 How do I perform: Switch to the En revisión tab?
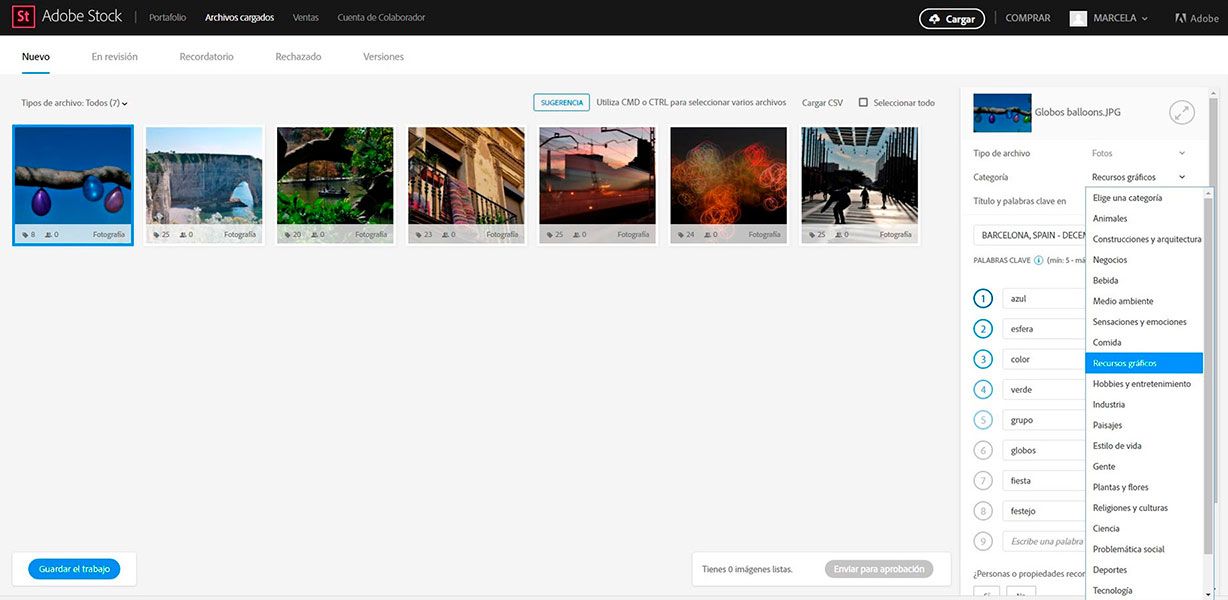[x=115, y=57]
